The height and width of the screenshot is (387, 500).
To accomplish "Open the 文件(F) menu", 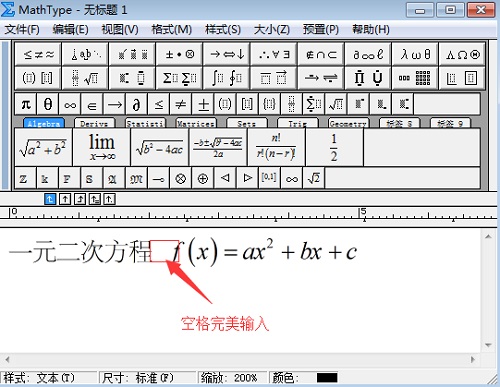I will pyautogui.click(x=22, y=30).
